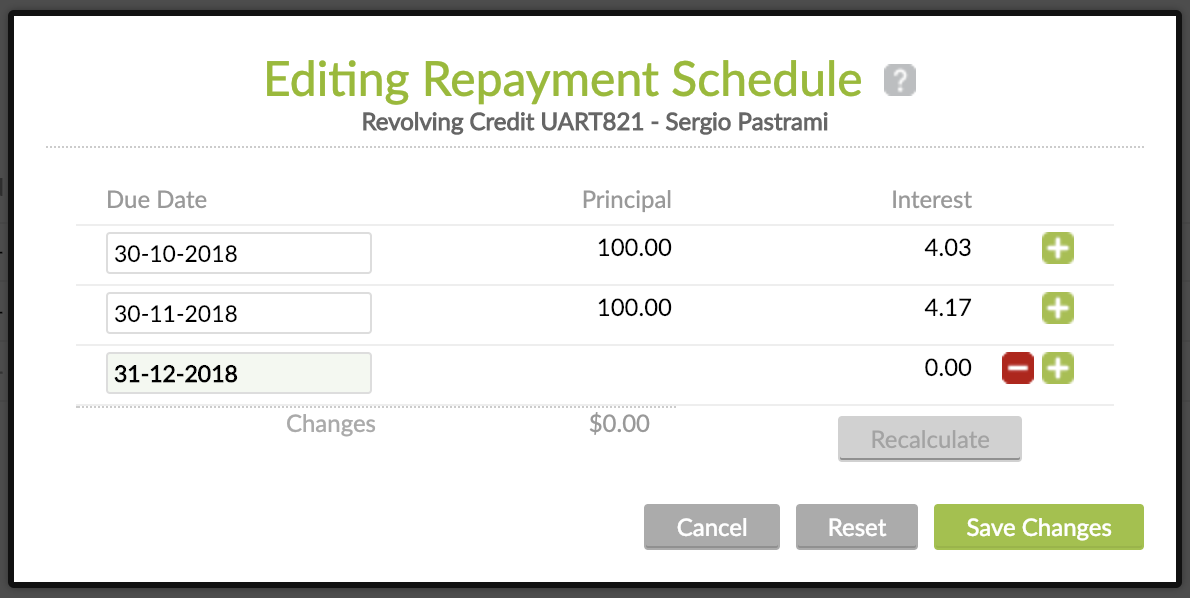Click the Revolving Credit UART821 subtitle
The height and width of the screenshot is (598, 1190).
point(595,122)
